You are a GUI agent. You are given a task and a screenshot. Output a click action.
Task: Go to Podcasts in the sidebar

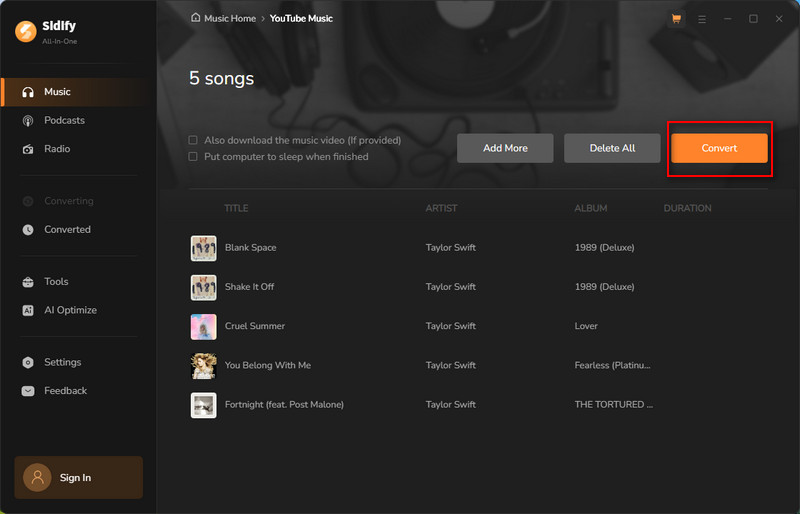click(64, 120)
